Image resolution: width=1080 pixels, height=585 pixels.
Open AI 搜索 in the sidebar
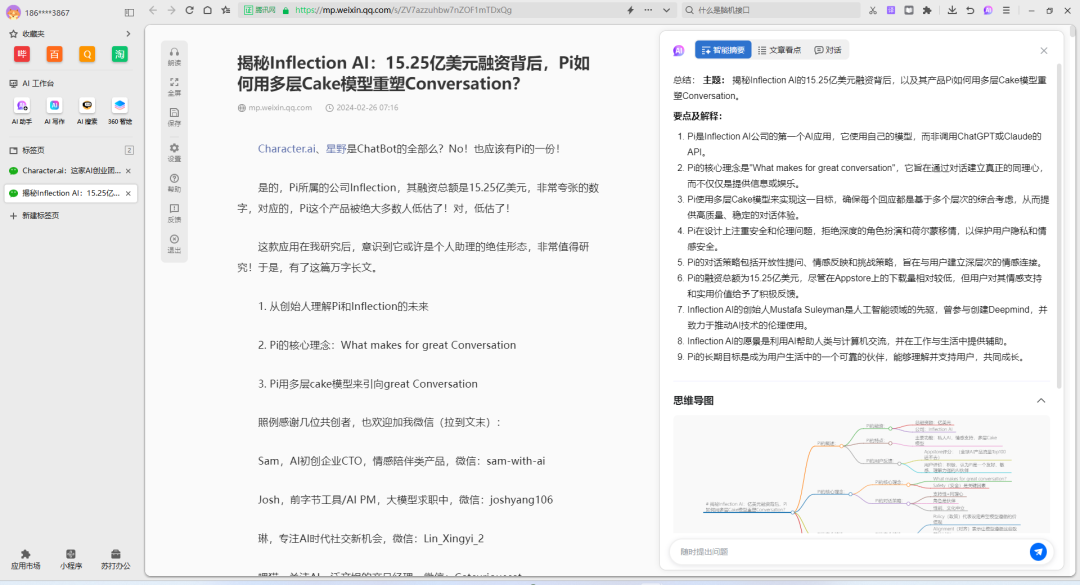[x=87, y=106]
